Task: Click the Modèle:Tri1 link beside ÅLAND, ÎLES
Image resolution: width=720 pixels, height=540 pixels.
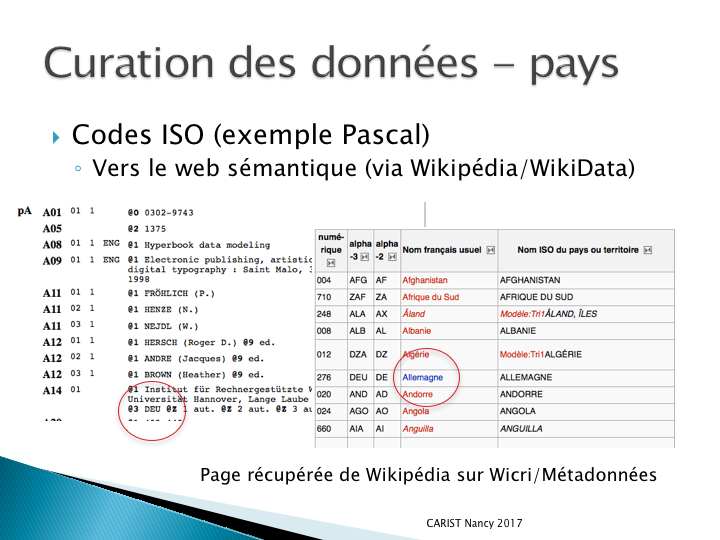Action: [x=522, y=314]
